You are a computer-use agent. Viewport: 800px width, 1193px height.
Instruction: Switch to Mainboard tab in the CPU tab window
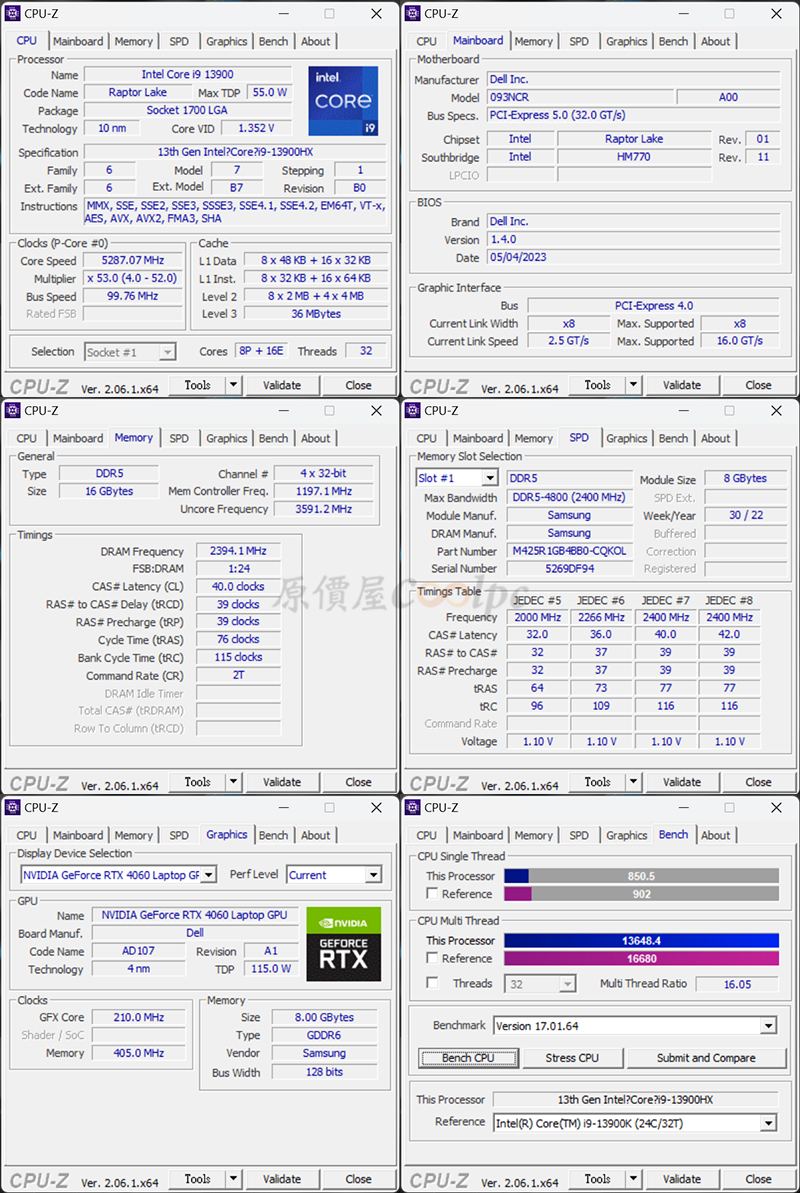[78, 41]
